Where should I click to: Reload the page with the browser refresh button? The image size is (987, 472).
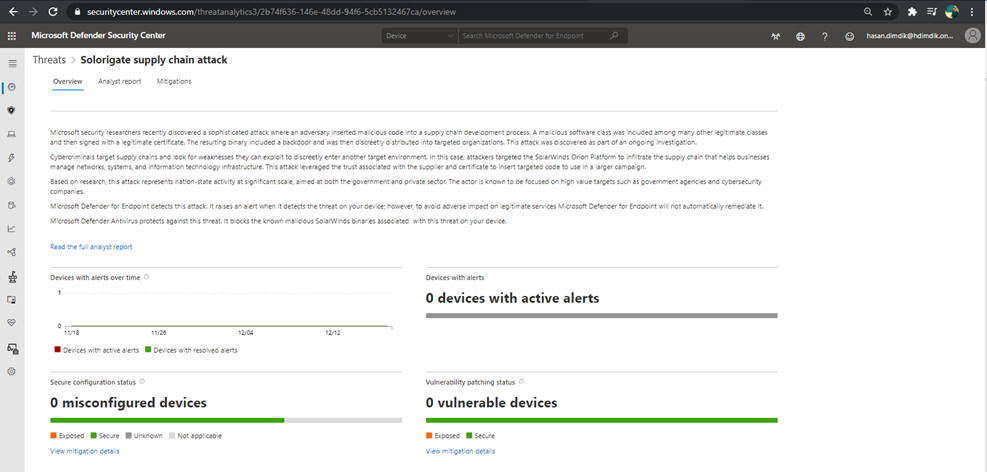[x=53, y=12]
